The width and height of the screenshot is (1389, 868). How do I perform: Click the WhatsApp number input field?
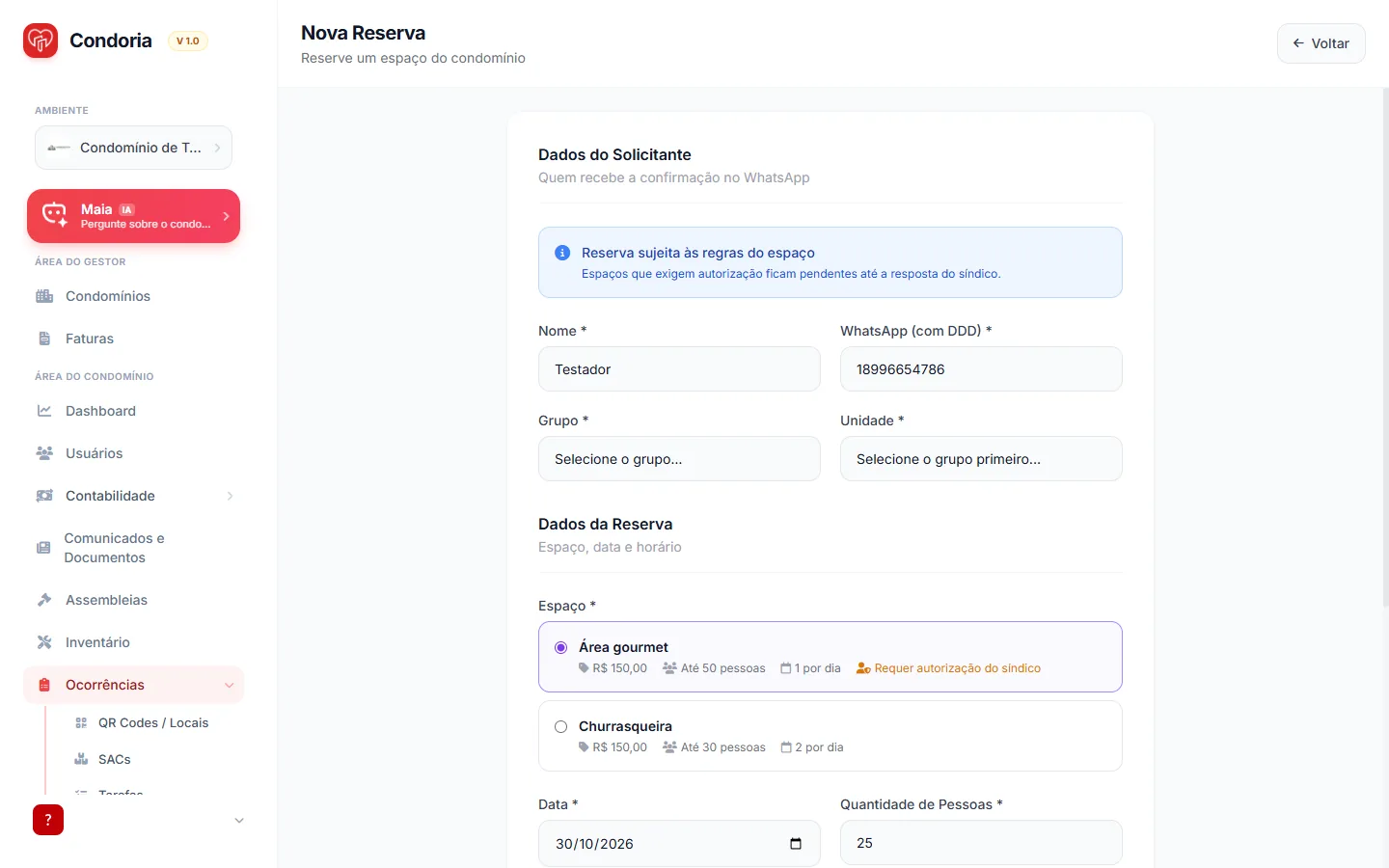pos(981,369)
